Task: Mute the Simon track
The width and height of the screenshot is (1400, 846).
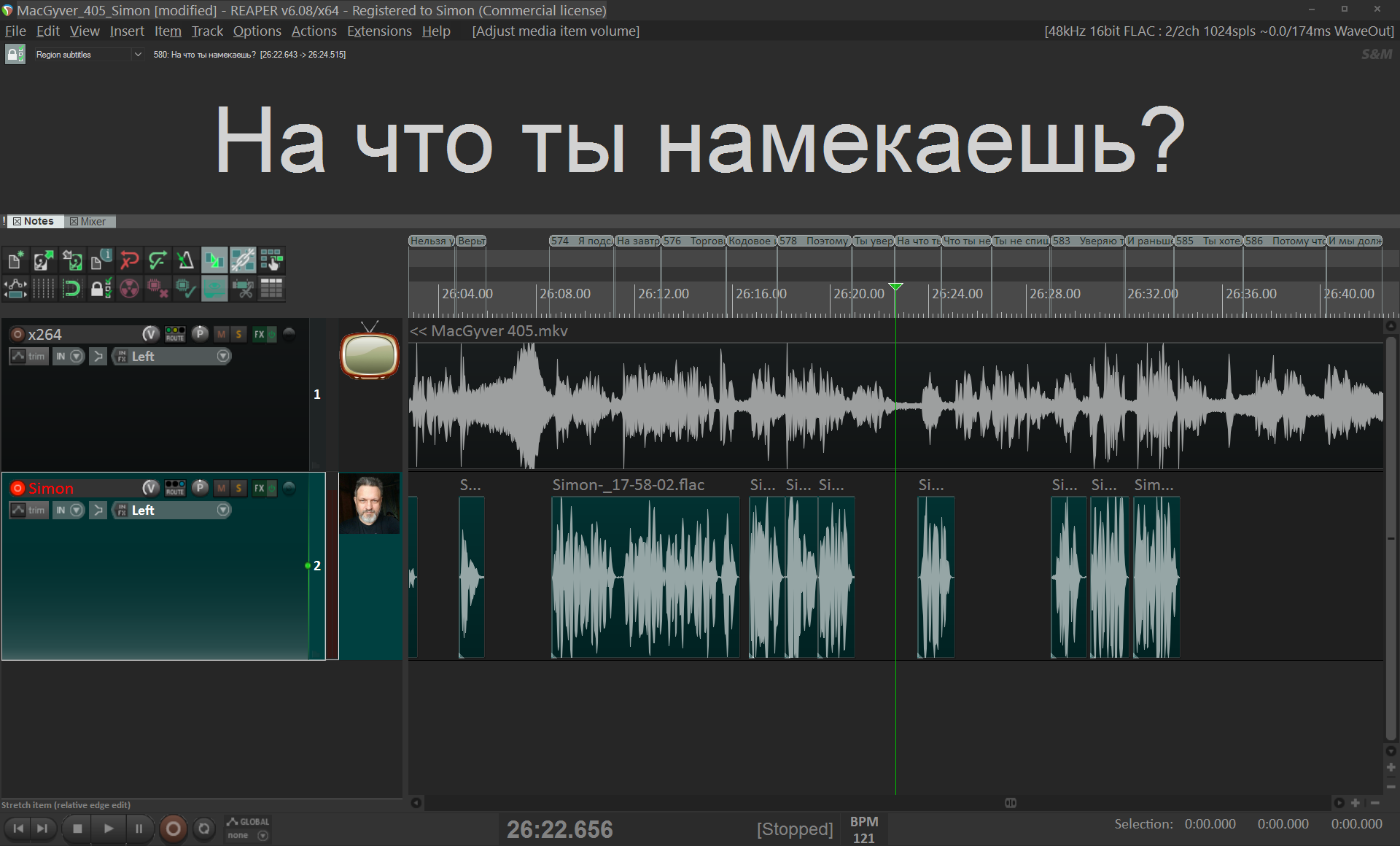Action: pyautogui.click(x=221, y=488)
